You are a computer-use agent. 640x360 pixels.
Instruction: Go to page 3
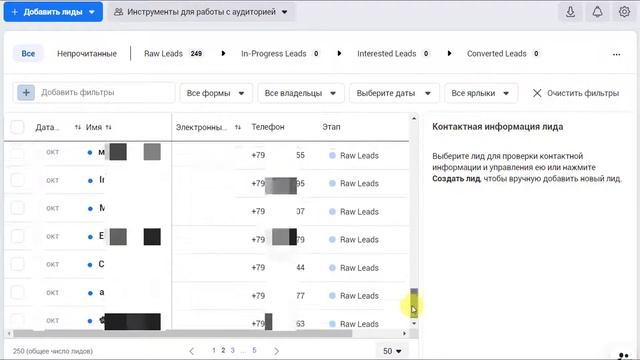pos(233,350)
